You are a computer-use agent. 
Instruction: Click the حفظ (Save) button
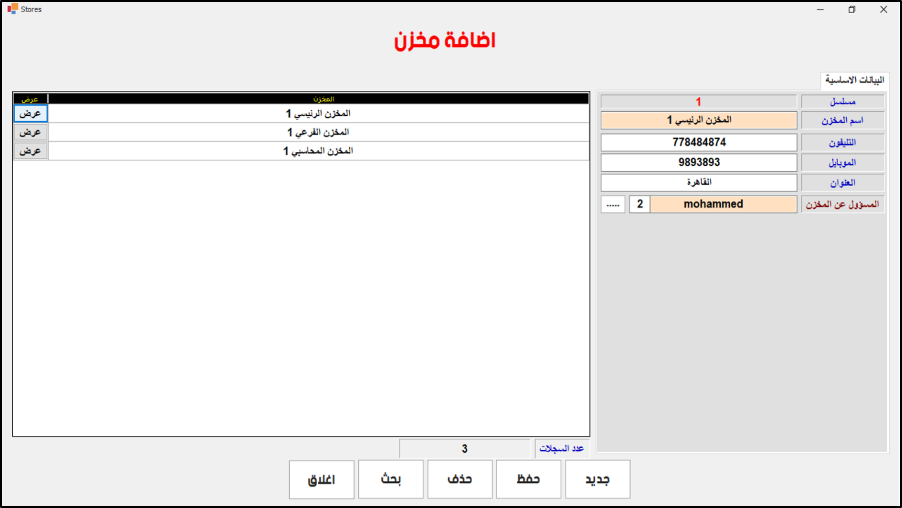point(528,480)
